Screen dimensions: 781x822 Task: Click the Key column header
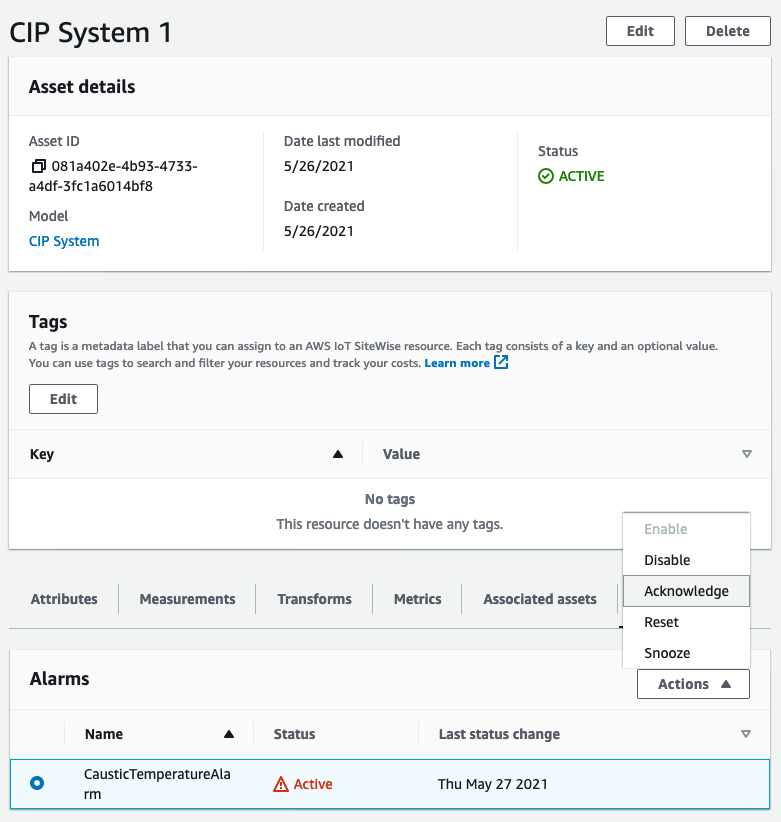[42, 454]
